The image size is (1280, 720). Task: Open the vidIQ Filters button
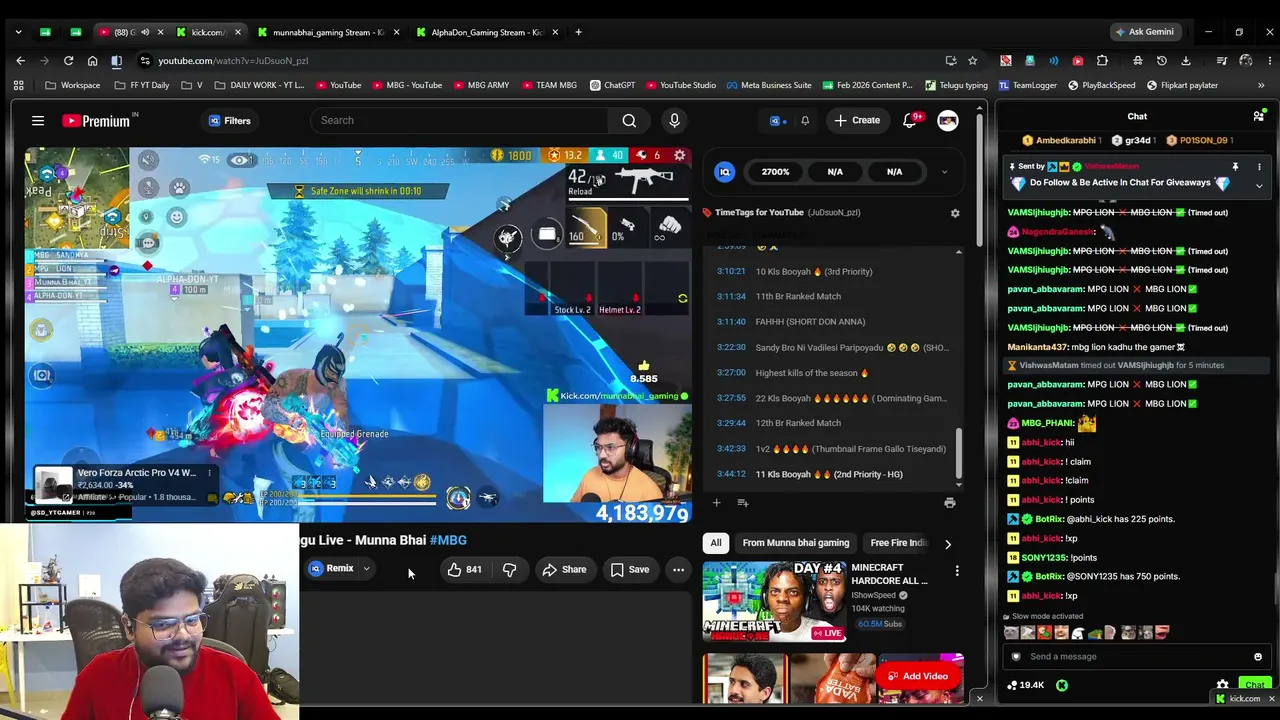229,121
